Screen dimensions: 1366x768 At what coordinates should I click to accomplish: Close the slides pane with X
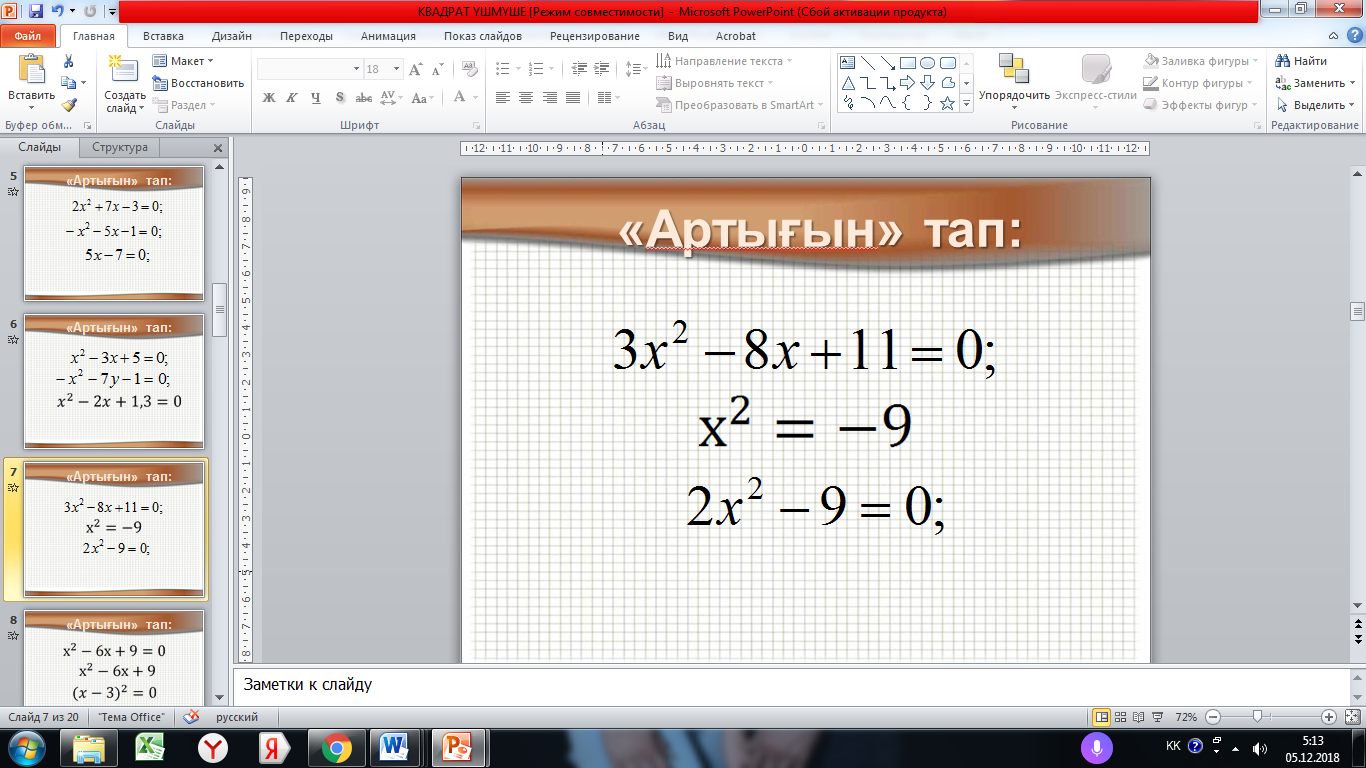218,148
